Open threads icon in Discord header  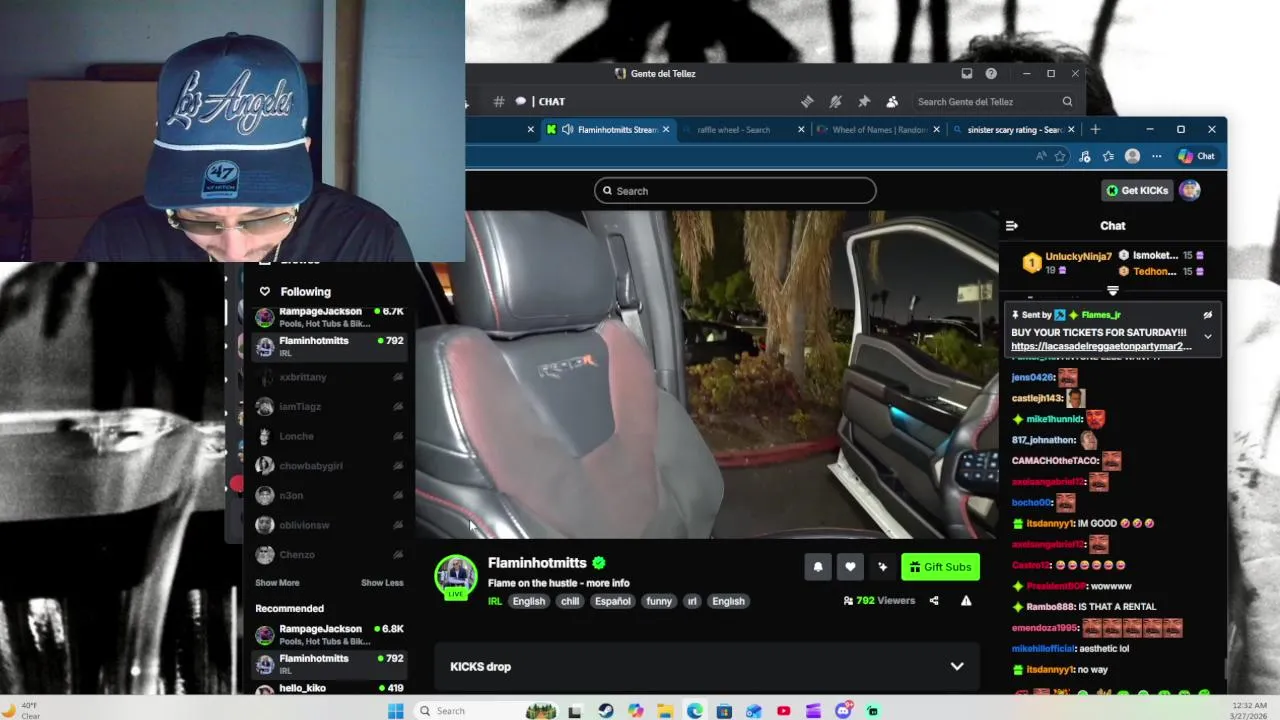[807, 101]
